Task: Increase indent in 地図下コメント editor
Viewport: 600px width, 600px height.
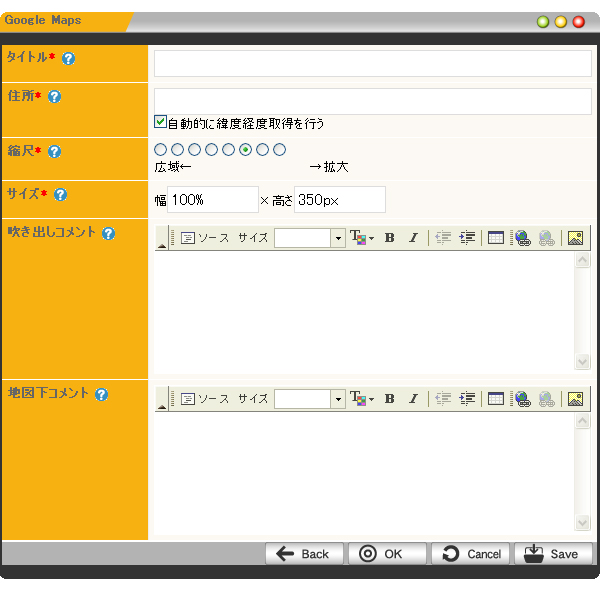Action: pos(467,399)
